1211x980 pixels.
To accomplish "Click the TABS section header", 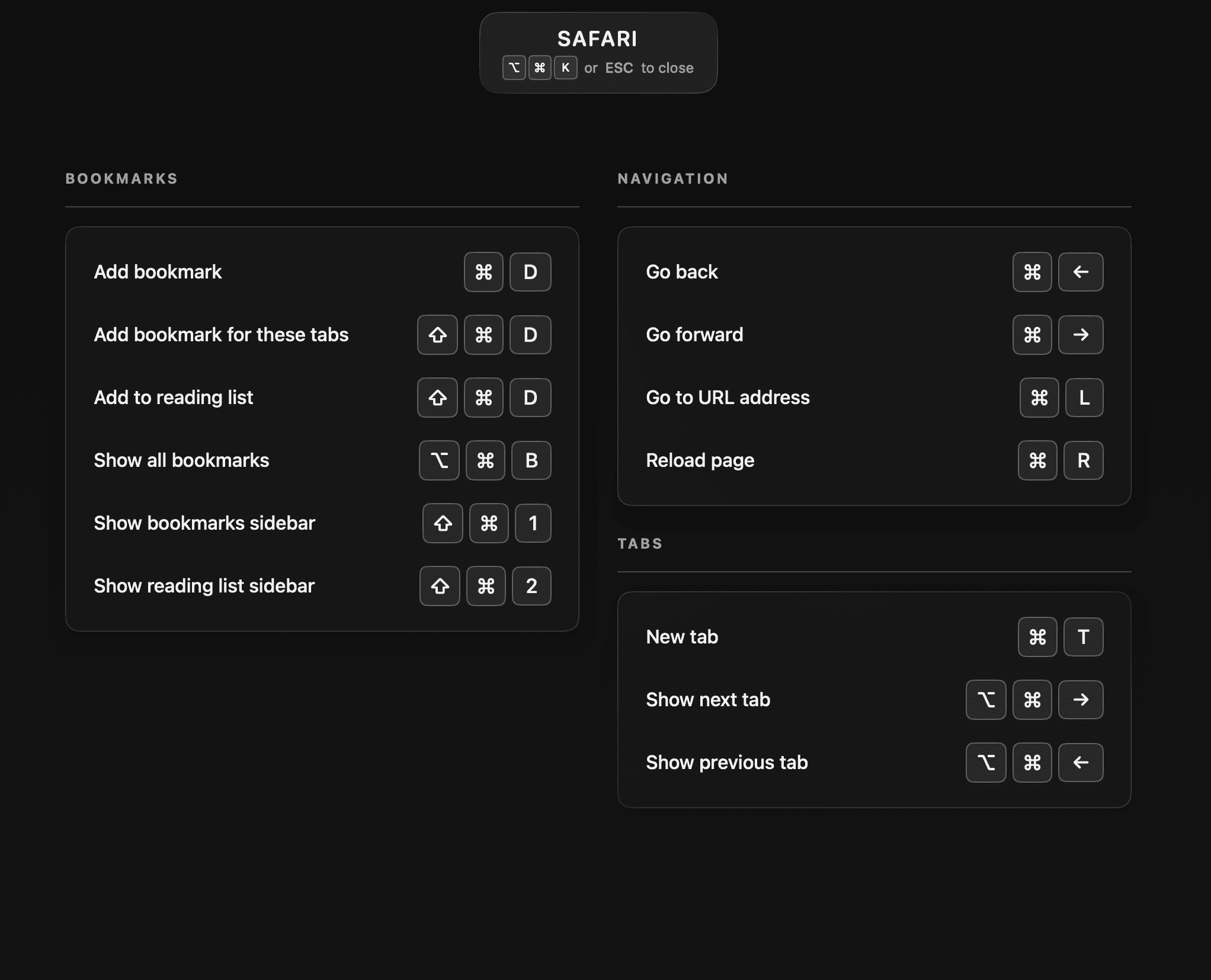I will pos(640,543).
